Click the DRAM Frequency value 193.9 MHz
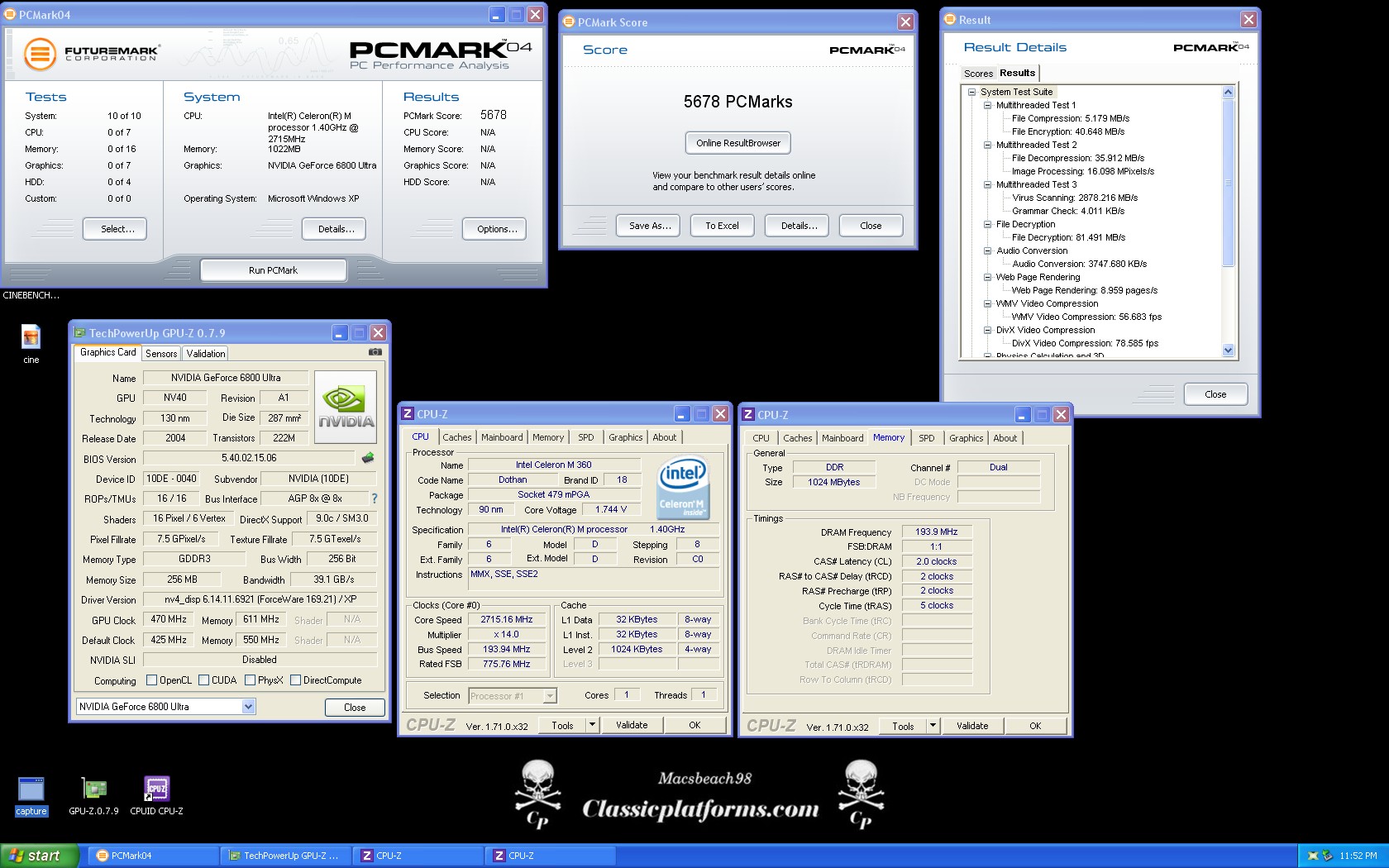The image size is (1389, 868). click(x=937, y=532)
